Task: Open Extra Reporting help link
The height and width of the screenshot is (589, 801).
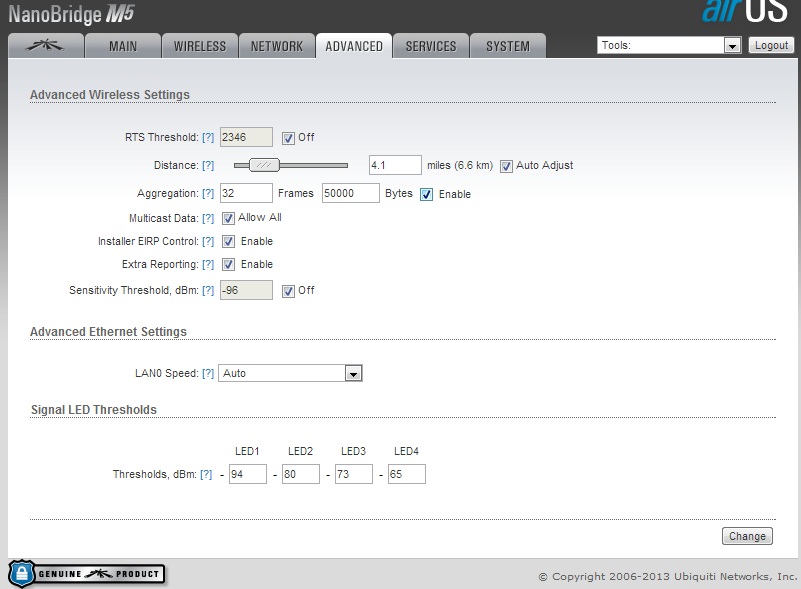Action: pyautogui.click(x=208, y=264)
